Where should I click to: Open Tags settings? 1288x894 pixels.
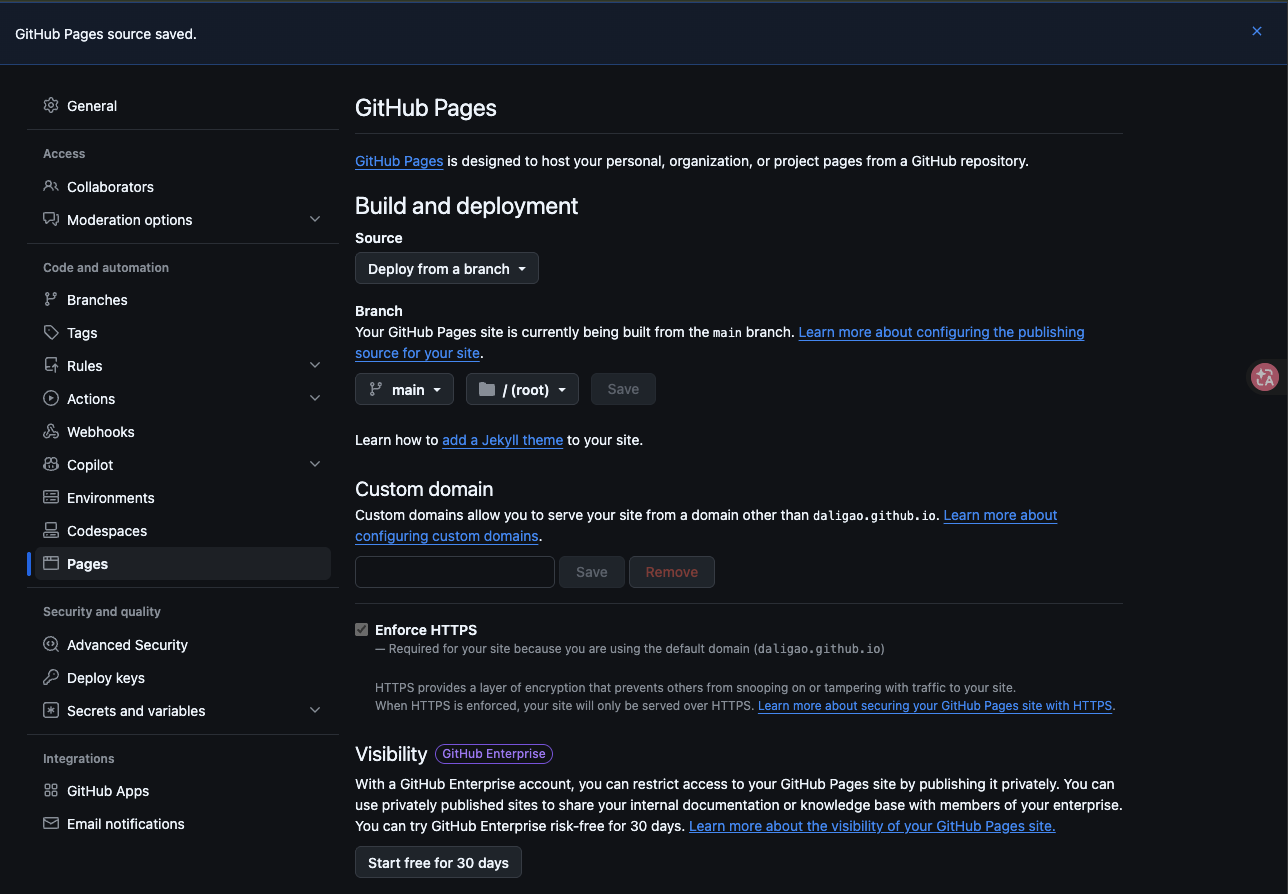183,332
